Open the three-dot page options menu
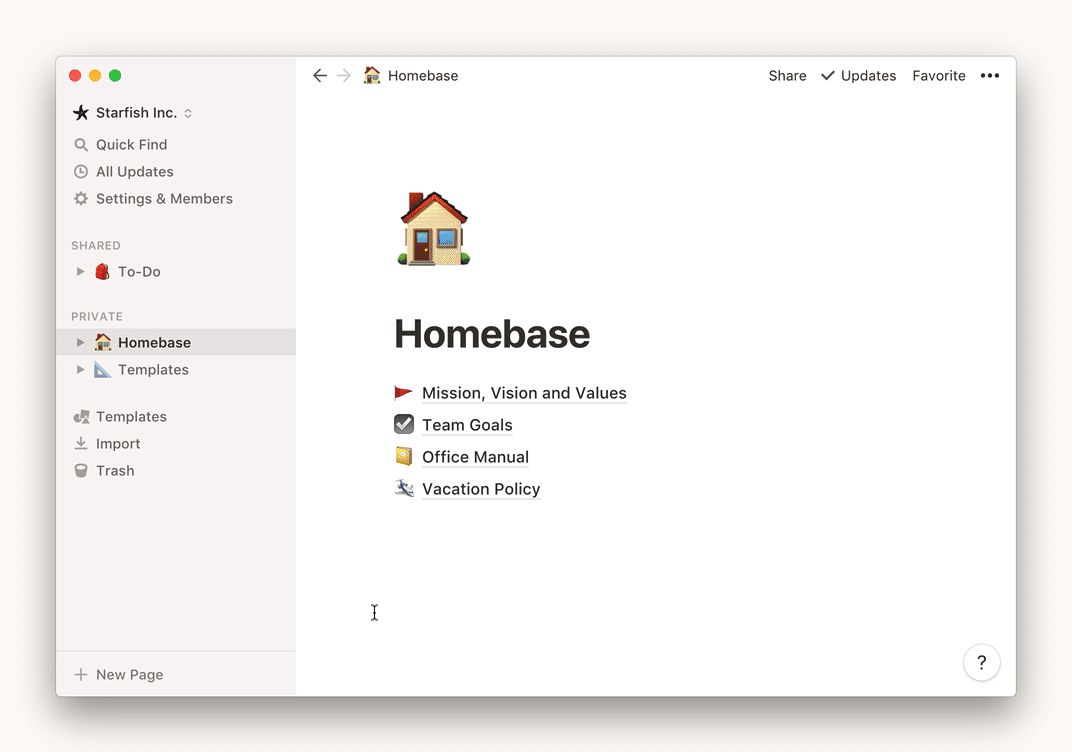1072x752 pixels. [990, 76]
